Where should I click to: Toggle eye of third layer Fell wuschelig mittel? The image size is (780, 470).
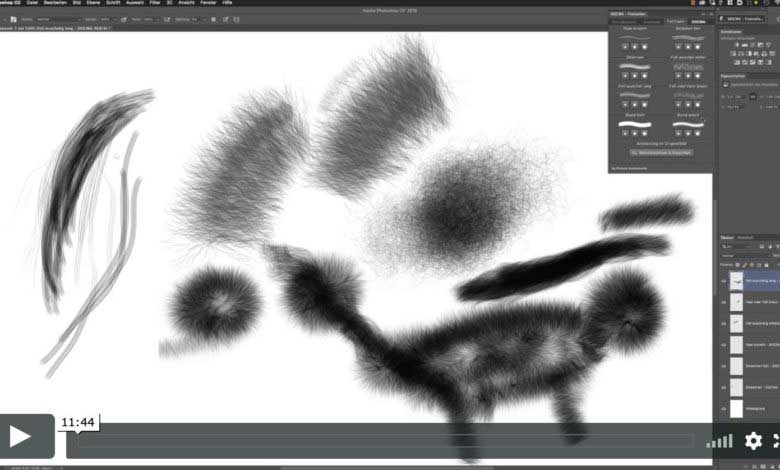[724, 324]
